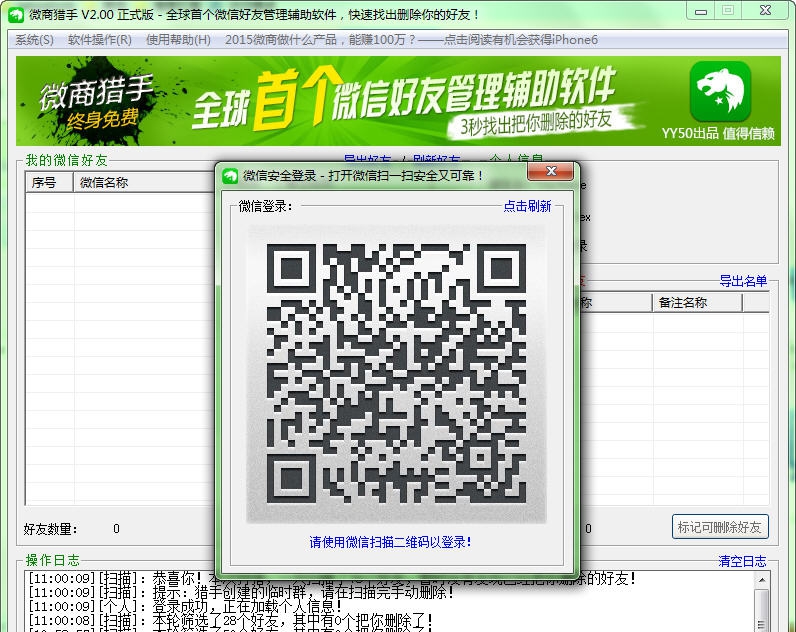The image size is (796, 632).
Task: Select the 序号 column header
Action: [x=49, y=183]
